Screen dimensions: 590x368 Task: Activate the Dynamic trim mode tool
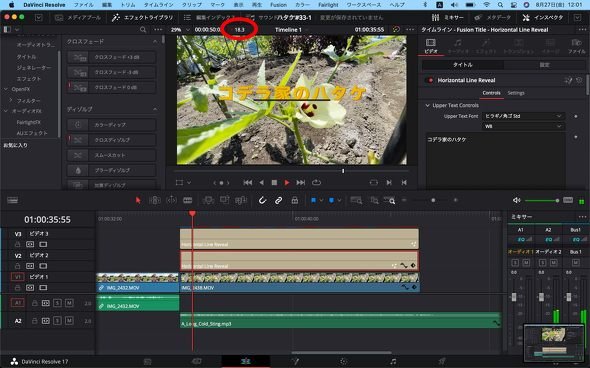pyautogui.click(x=171, y=201)
